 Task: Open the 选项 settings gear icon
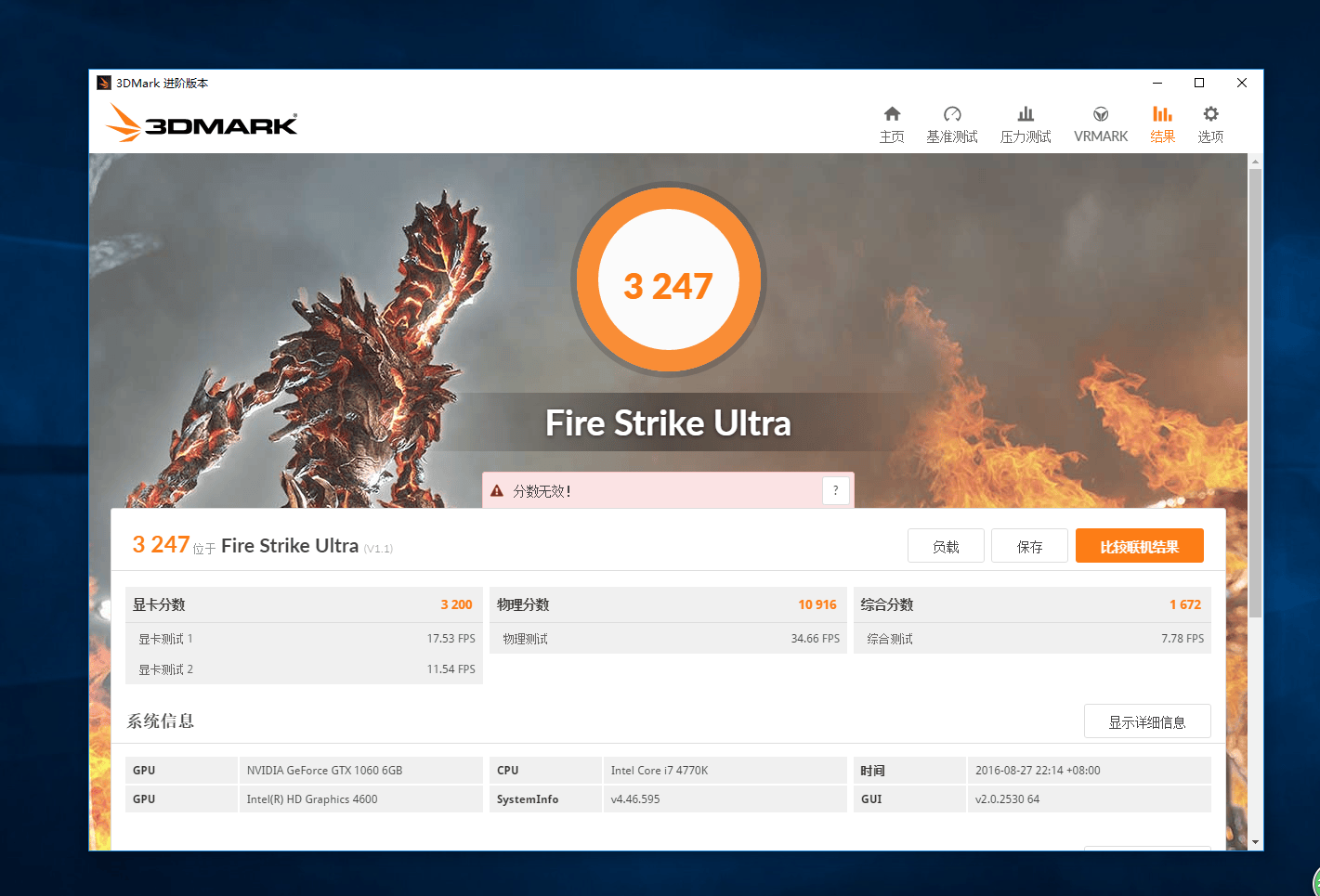(1210, 114)
